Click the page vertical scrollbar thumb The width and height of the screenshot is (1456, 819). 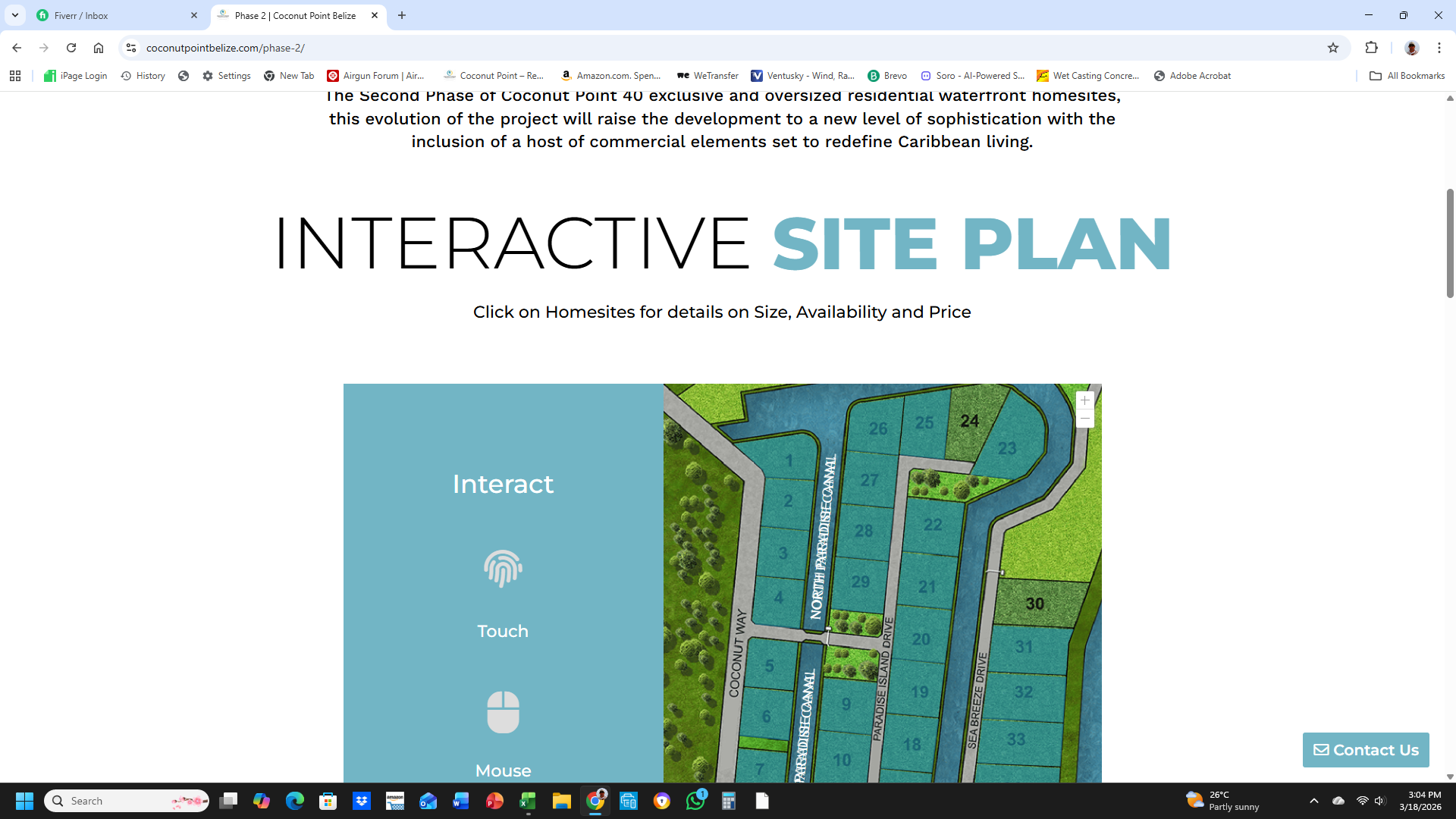tap(1450, 243)
